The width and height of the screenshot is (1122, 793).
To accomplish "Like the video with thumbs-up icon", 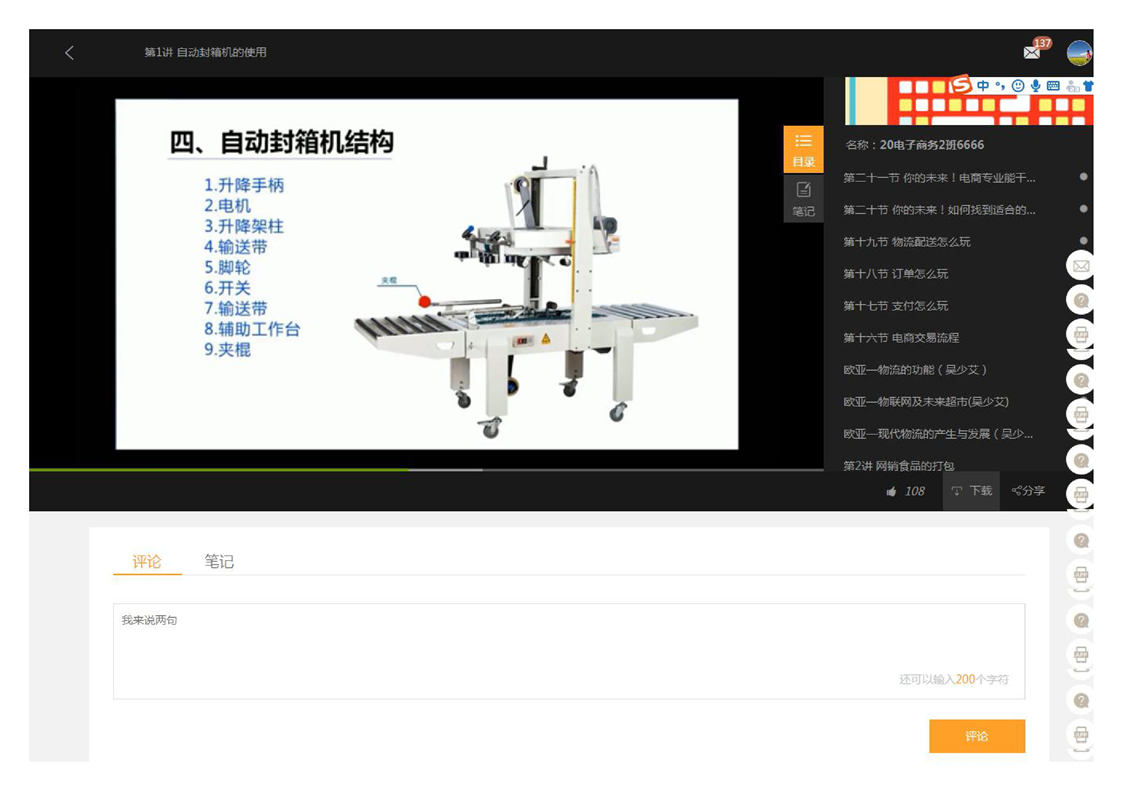I will [892, 491].
